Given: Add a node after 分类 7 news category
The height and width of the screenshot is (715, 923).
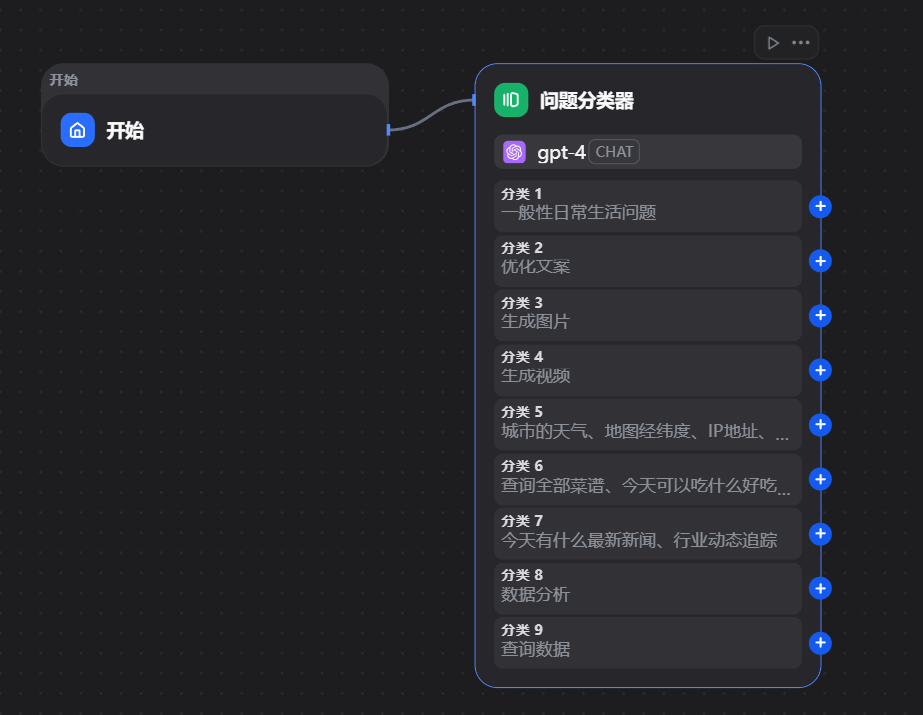Looking at the screenshot, I should pos(820,534).
